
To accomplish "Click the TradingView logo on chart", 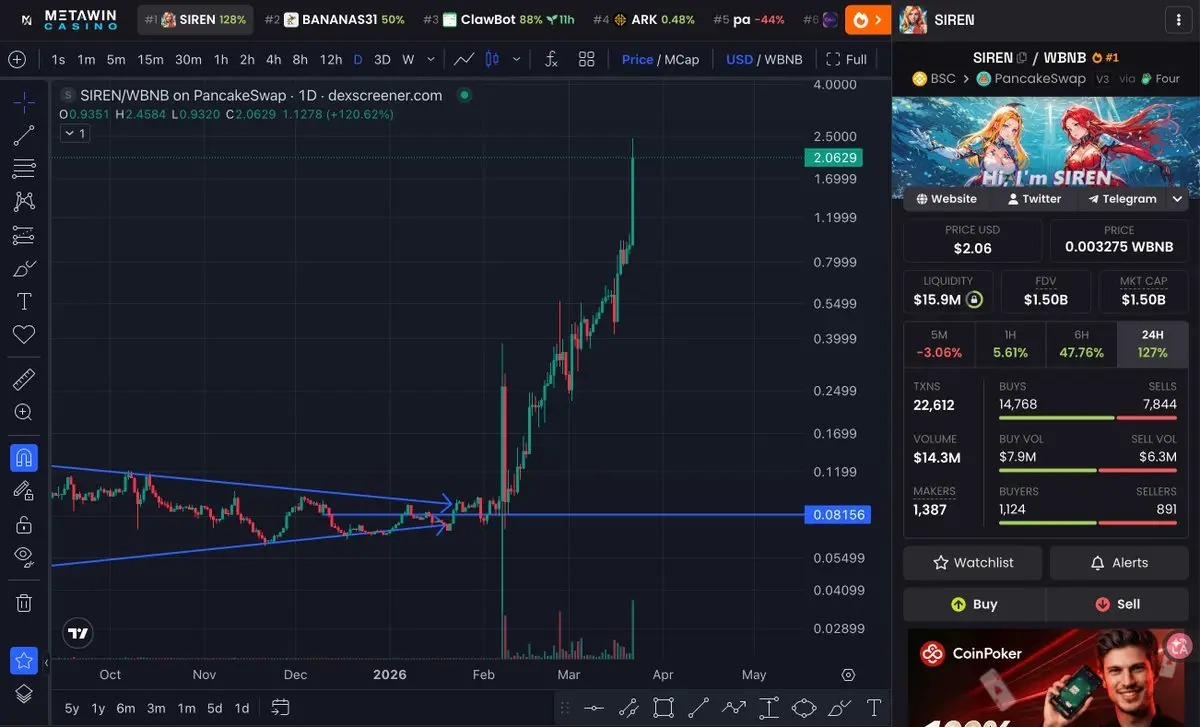I will (x=78, y=632).
